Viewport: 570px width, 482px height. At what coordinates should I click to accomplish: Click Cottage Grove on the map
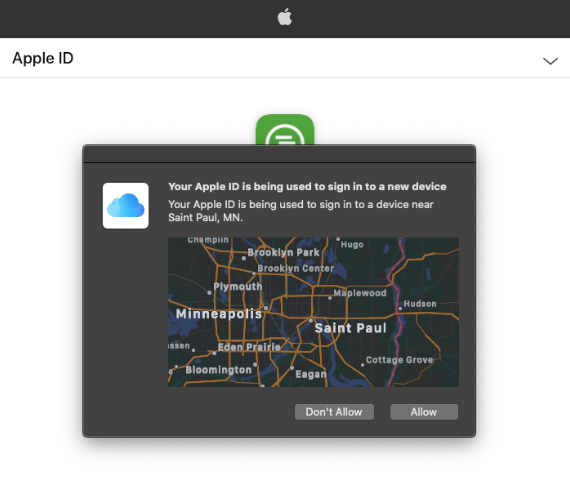tap(400, 360)
